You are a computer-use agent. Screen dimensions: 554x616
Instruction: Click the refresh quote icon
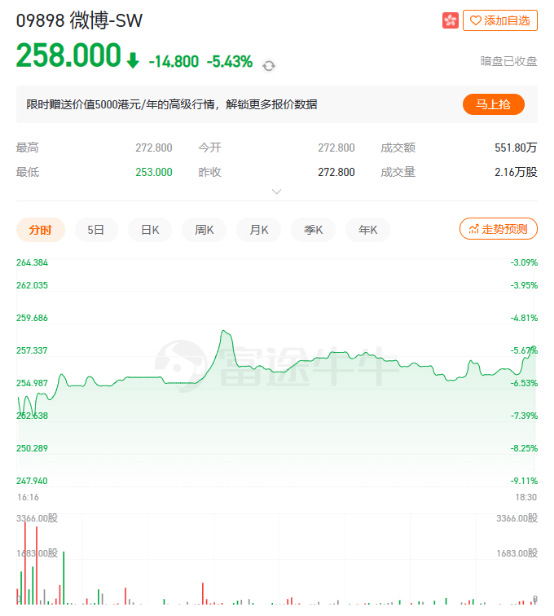269,66
